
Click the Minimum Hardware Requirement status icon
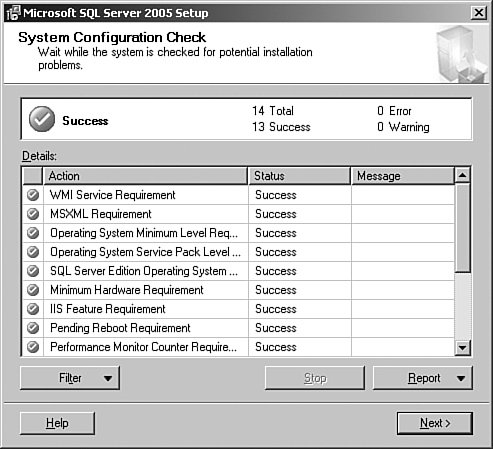point(33,290)
